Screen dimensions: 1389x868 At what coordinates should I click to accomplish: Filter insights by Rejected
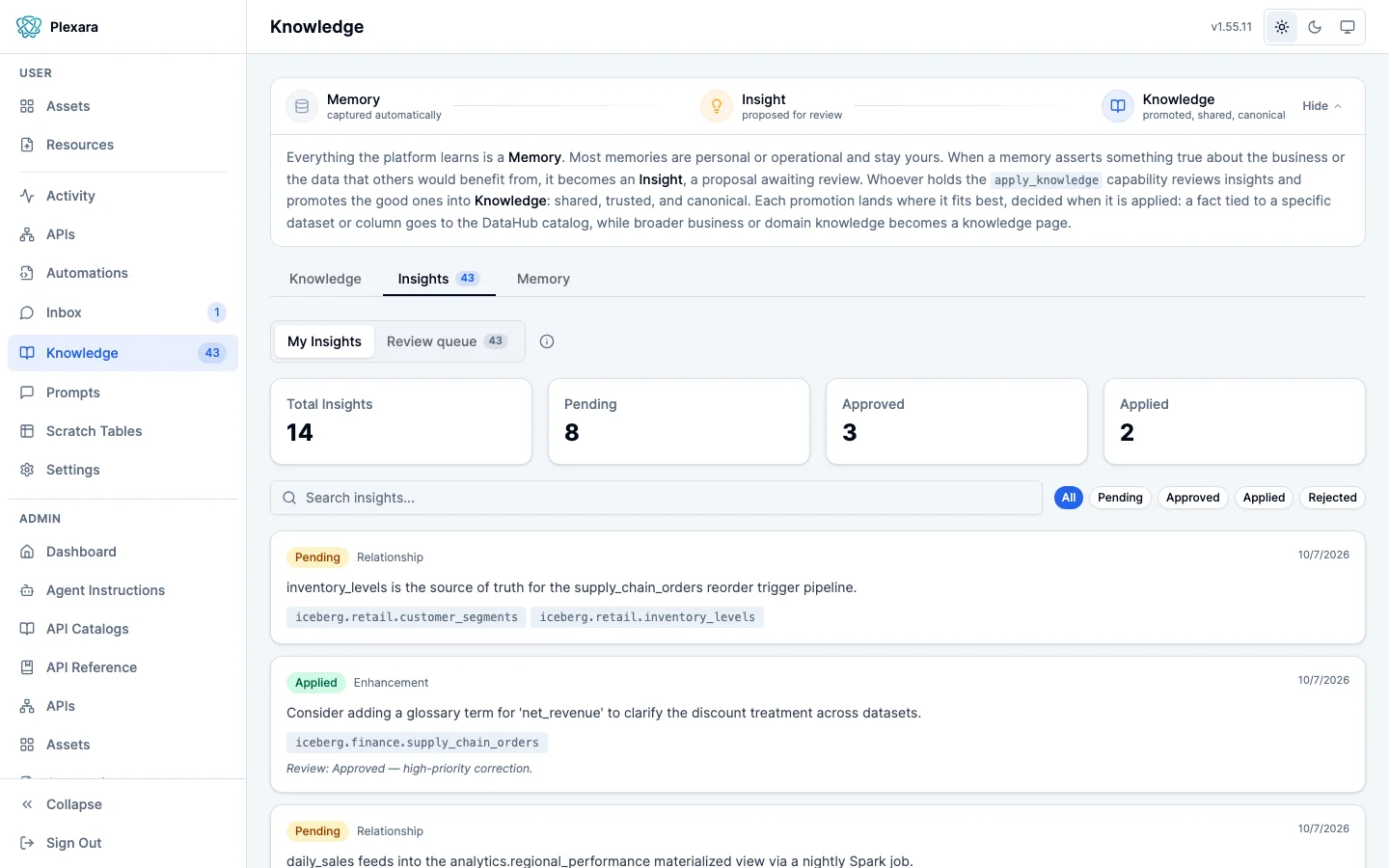(1332, 498)
